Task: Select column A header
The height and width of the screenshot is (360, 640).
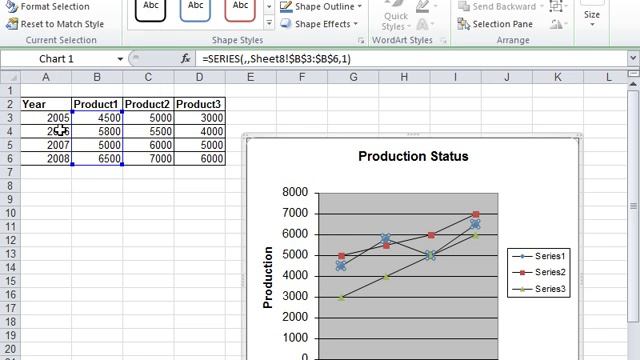Action: click(x=46, y=77)
